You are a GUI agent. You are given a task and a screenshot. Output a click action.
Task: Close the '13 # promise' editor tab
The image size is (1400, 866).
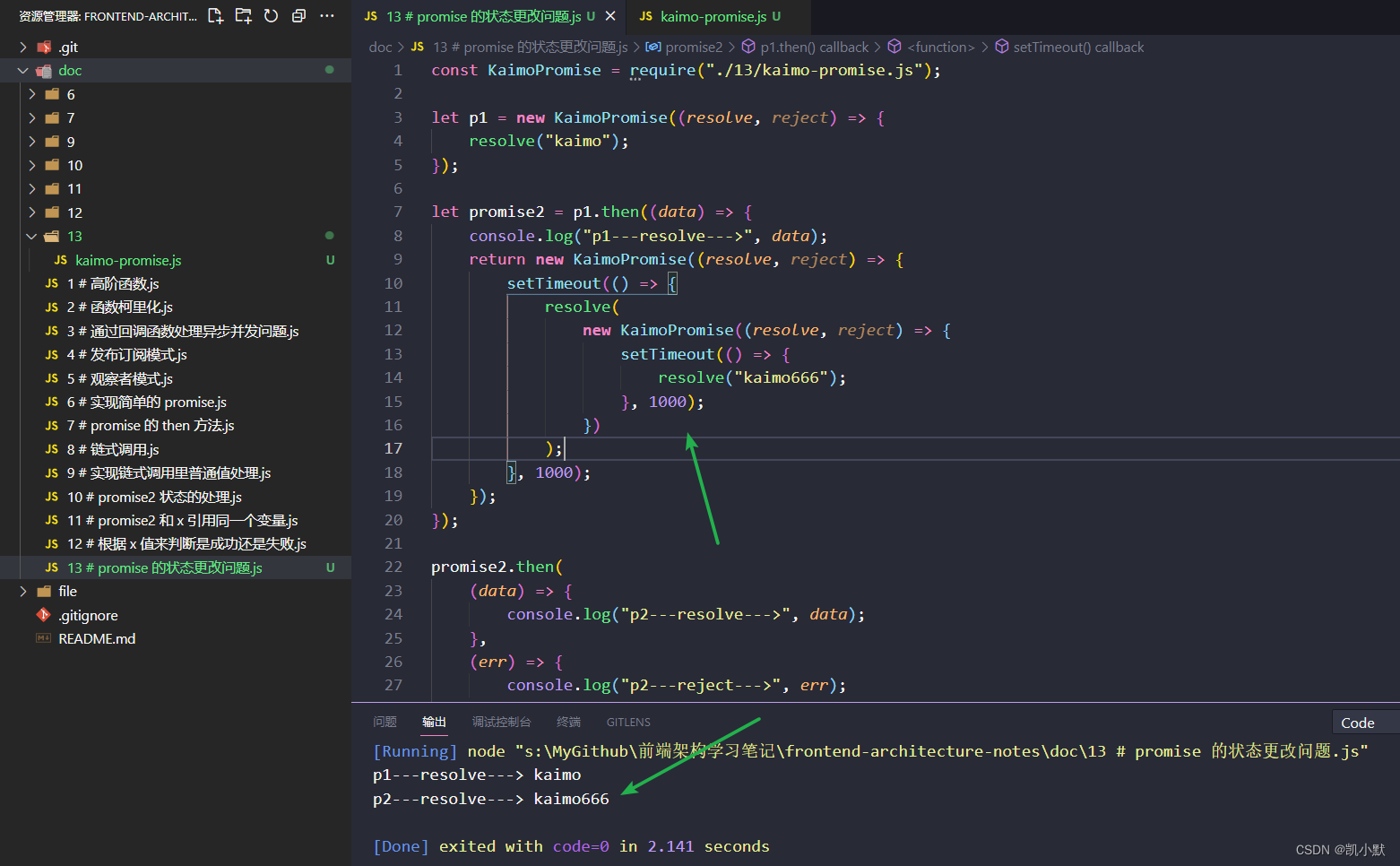(x=610, y=16)
